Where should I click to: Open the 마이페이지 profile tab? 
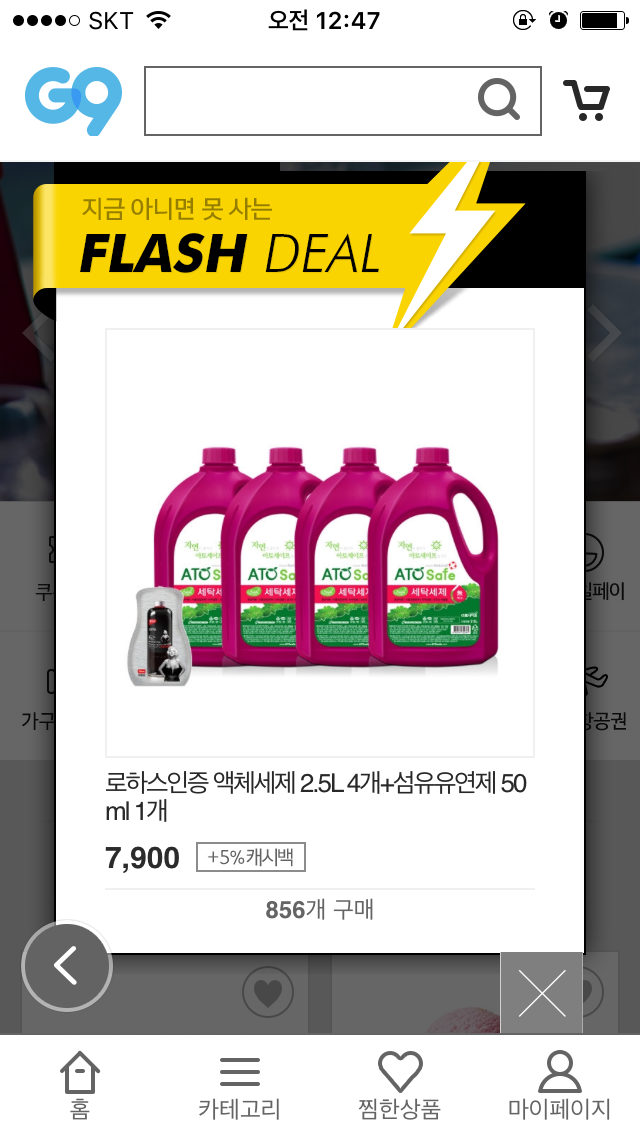click(x=559, y=1085)
